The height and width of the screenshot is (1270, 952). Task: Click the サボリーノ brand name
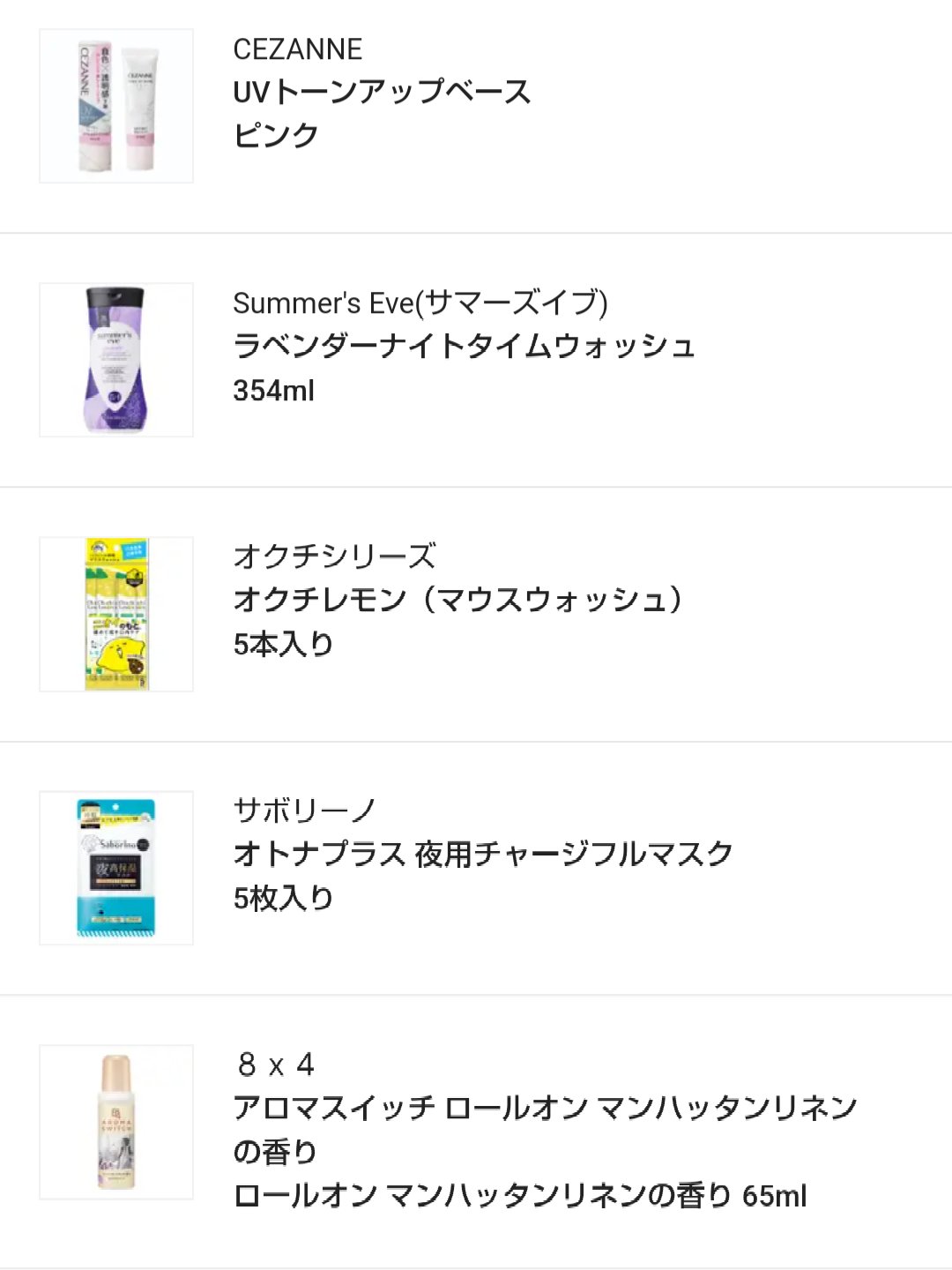coord(305,811)
